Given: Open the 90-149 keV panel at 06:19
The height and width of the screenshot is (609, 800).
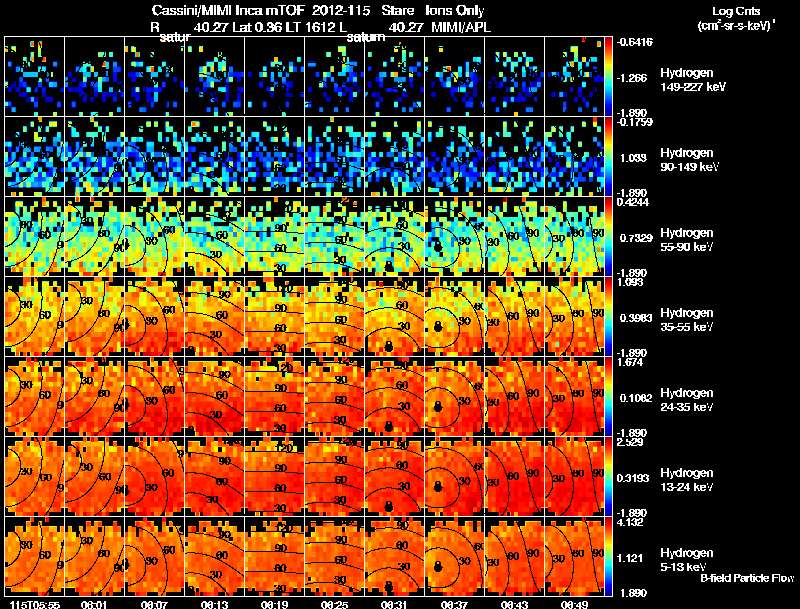Looking at the screenshot, I should (274, 157).
